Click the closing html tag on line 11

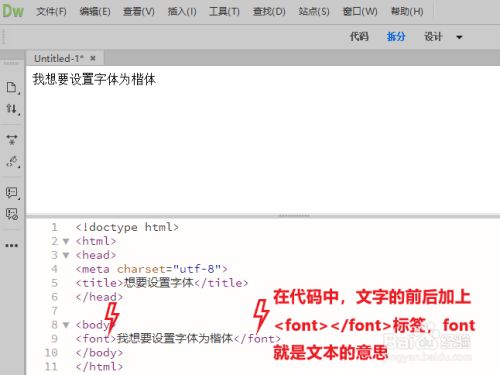[99, 367]
